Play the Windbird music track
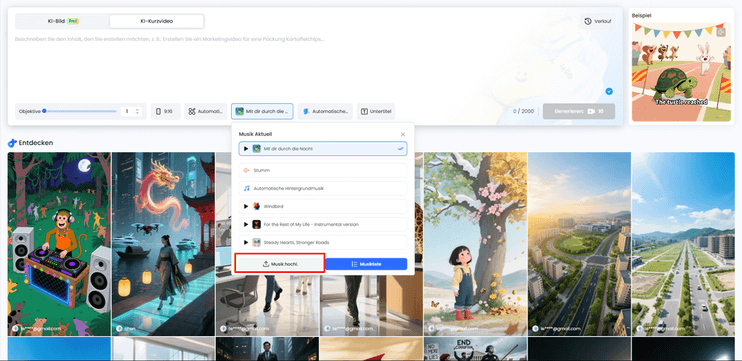Screen dimensions: 742x361 click(246, 206)
